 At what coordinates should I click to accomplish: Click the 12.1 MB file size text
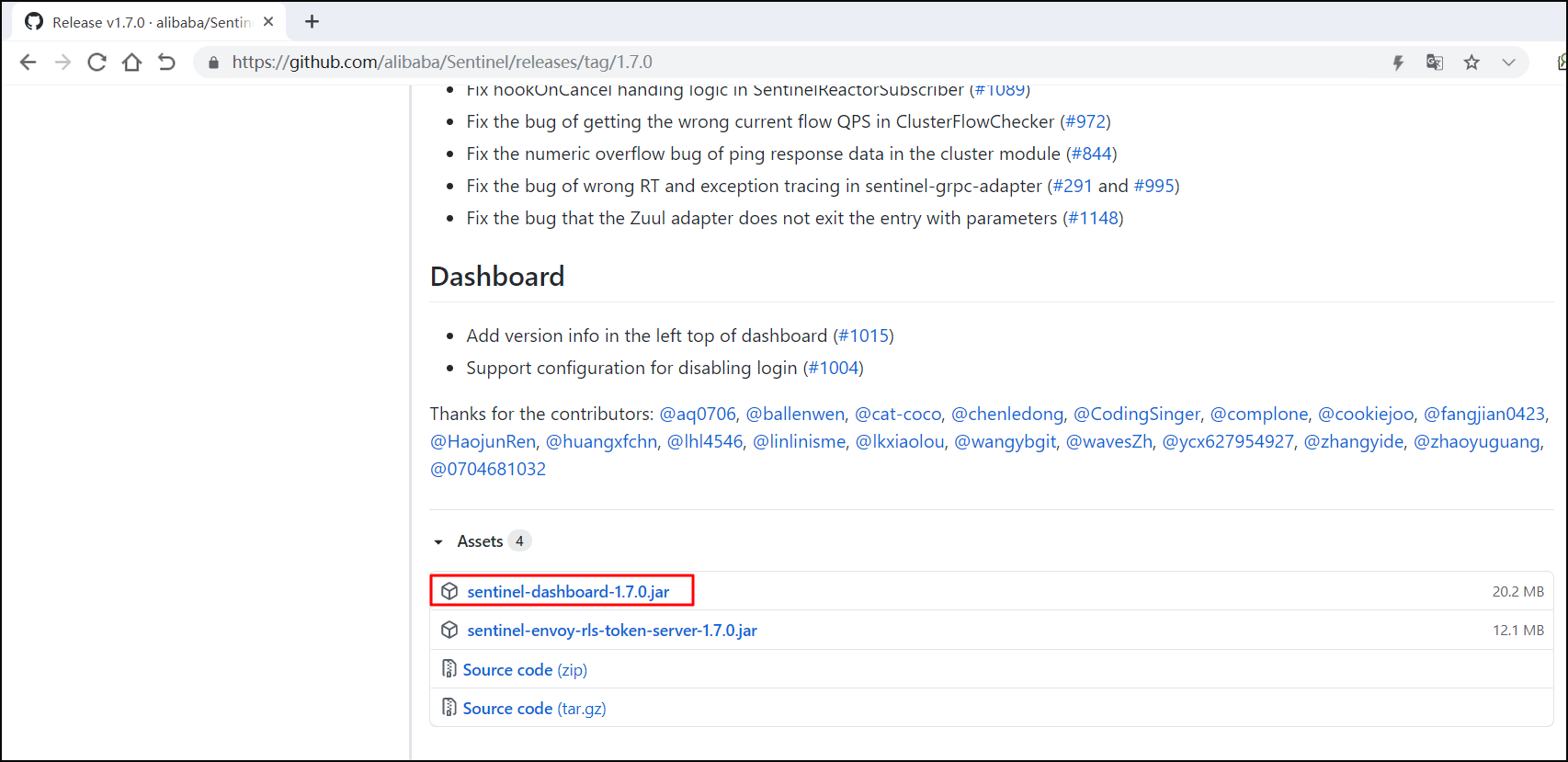[x=1518, y=631]
